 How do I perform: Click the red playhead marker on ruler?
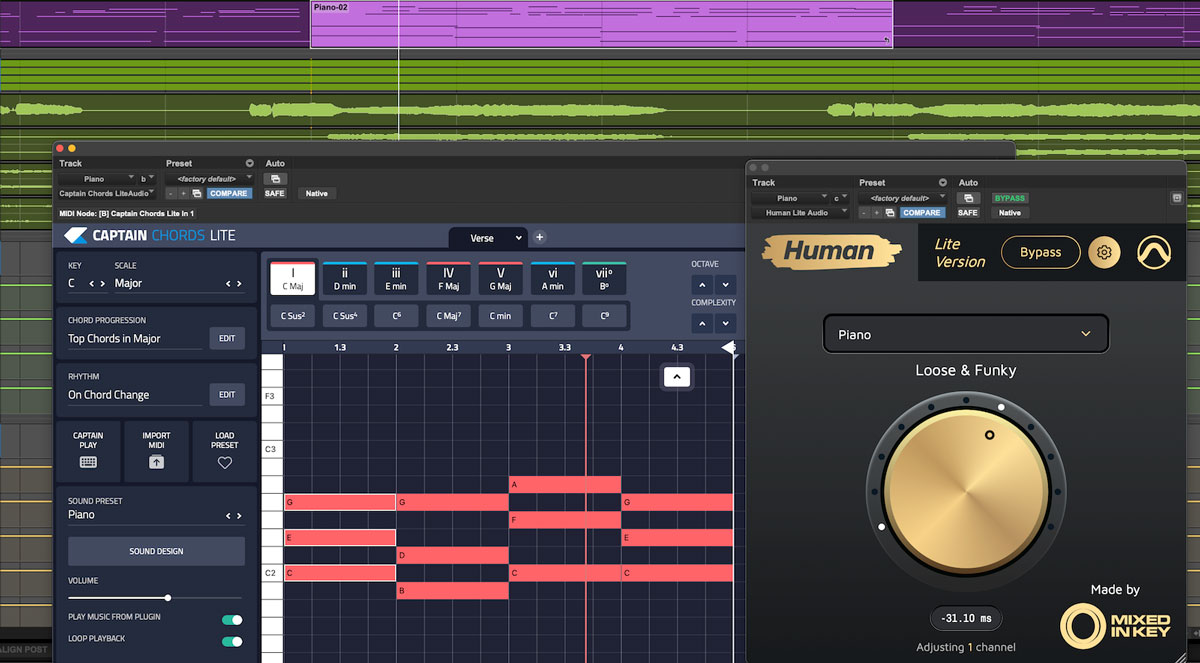click(x=585, y=356)
